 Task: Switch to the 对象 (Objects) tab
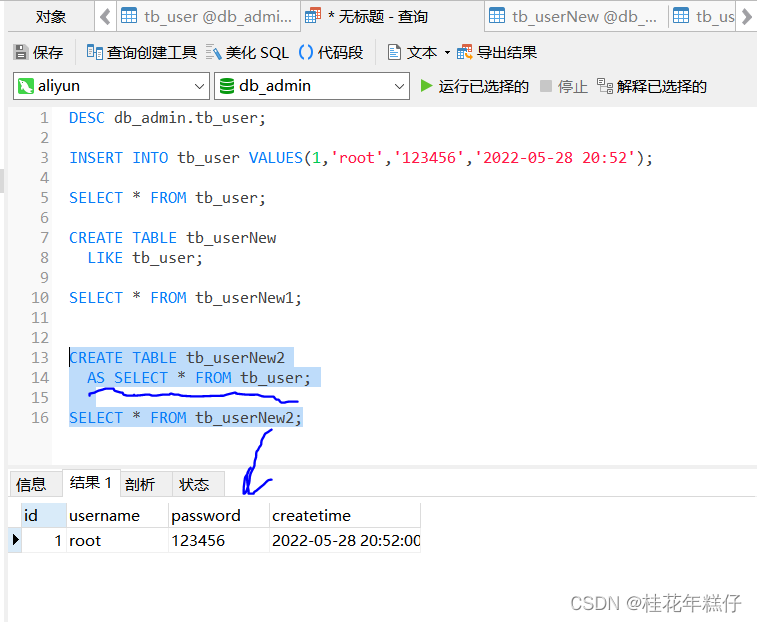(x=51, y=17)
